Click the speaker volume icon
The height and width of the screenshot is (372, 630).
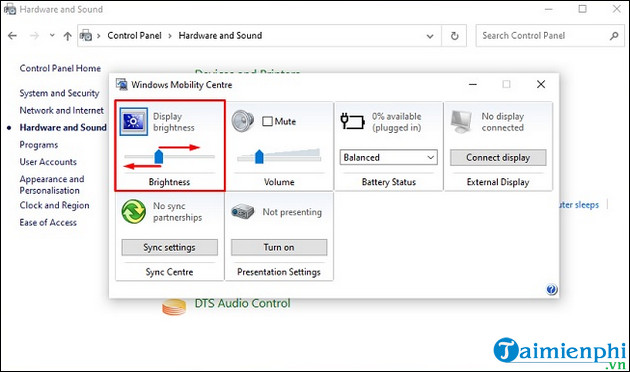tap(243, 121)
